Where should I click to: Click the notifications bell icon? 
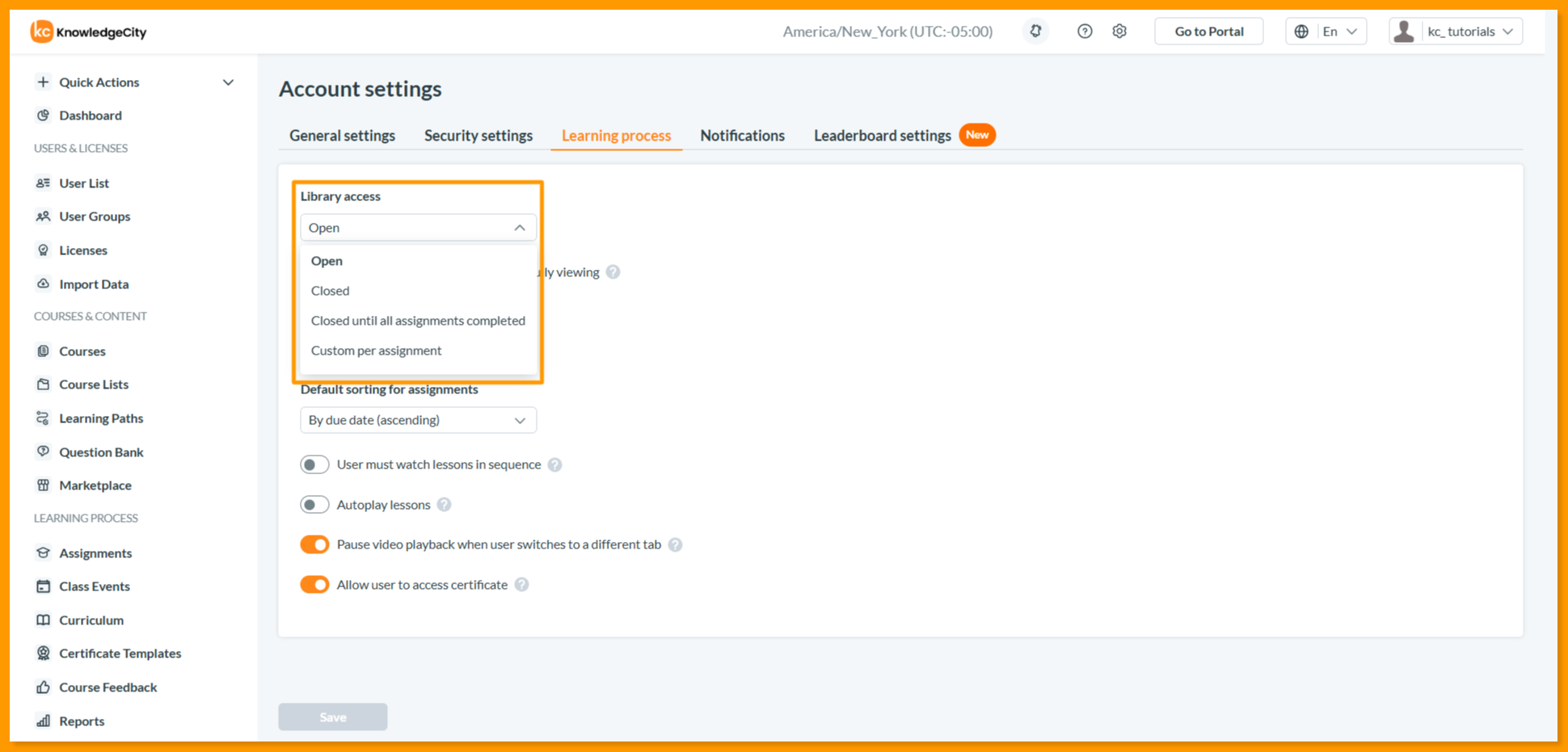1035,32
